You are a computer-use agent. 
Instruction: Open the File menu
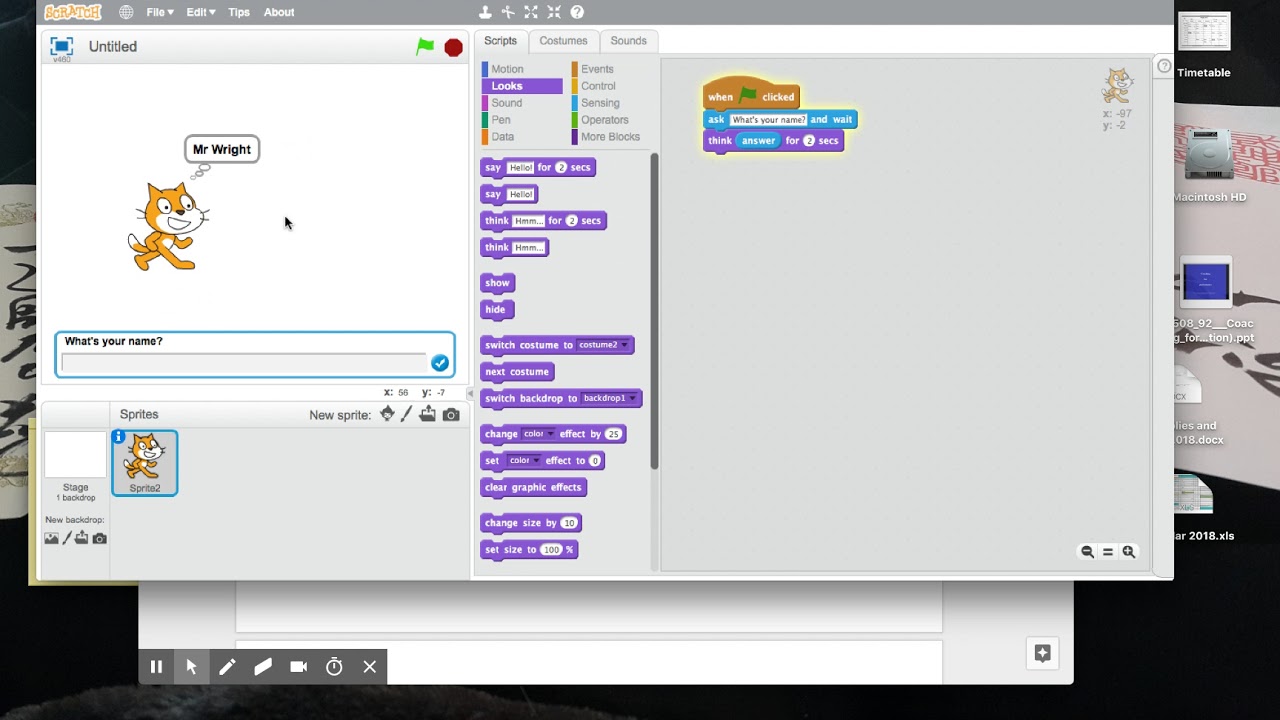[160, 12]
